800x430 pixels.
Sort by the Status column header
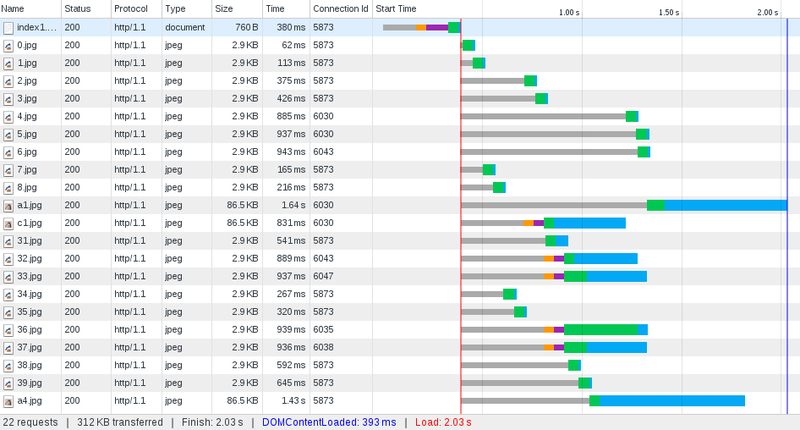(x=86, y=9)
